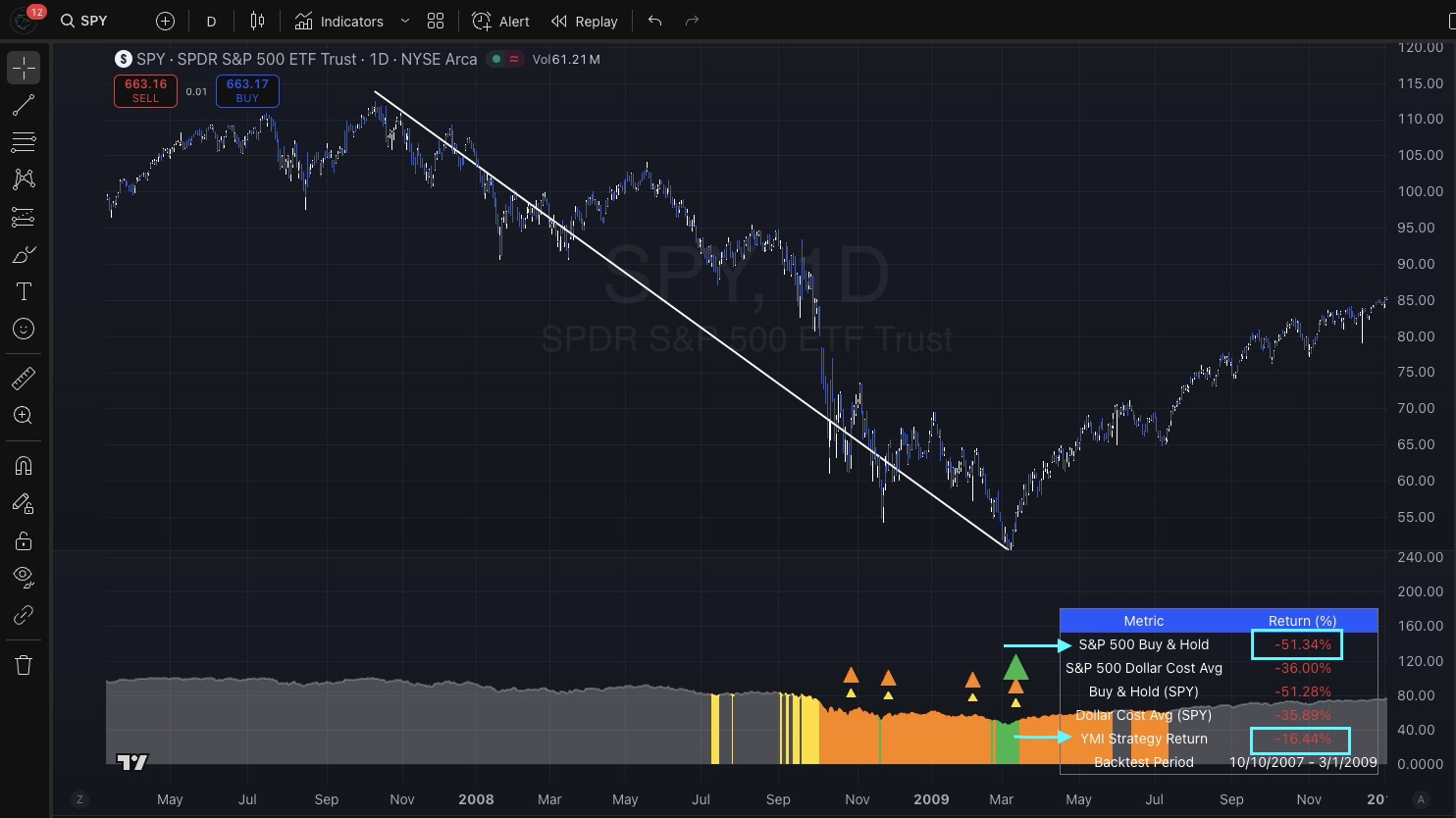Select the brush drawing tool

[x=24, y=254]
